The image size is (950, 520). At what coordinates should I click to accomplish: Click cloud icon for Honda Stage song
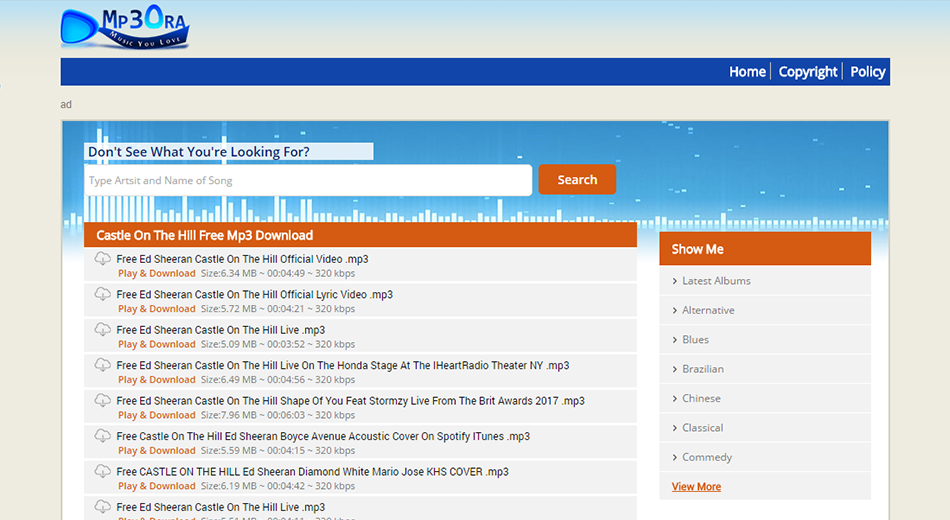(x=102, y=365)
